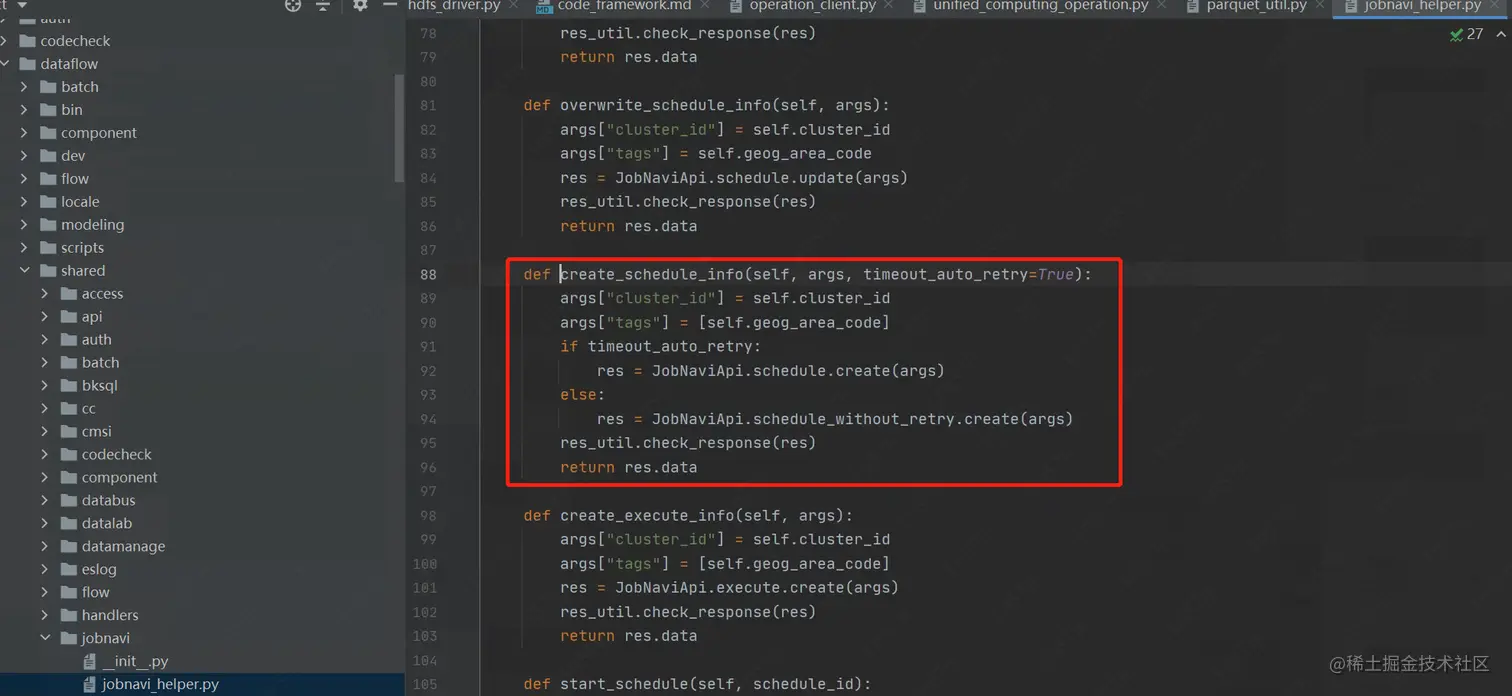Click the access folder icon

[x=69, y=294]
